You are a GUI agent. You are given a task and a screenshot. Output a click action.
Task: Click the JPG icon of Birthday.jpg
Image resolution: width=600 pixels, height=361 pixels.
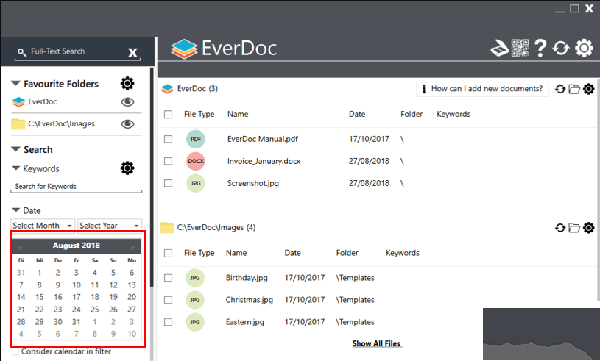pyautogui.click(x=195, y=278)
